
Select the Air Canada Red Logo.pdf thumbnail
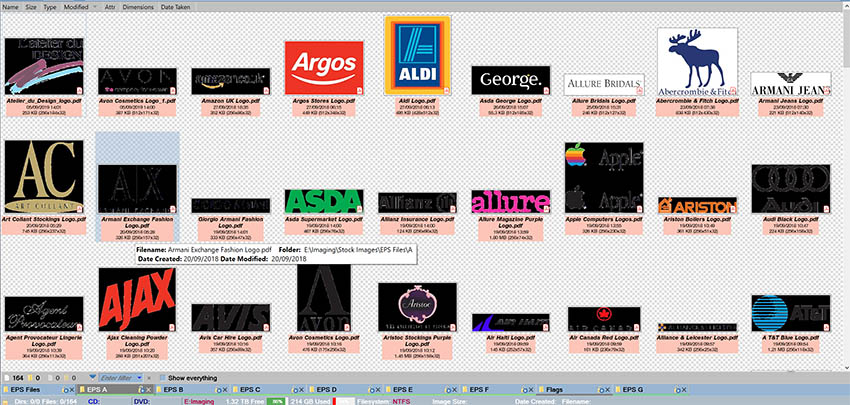pyautogui.click(x=604, y=319)
